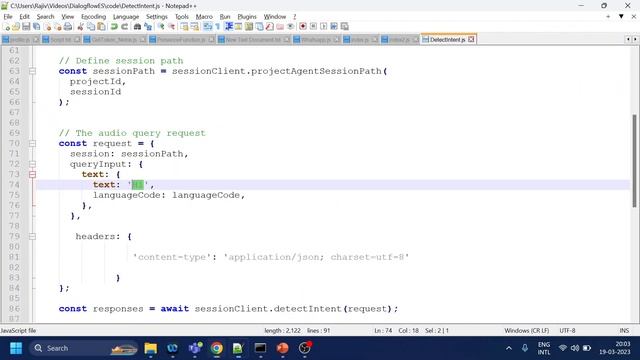Click UTF-8 encoding in the status bar
This screenshot has height=360, width=640.
tap(567, 331)
